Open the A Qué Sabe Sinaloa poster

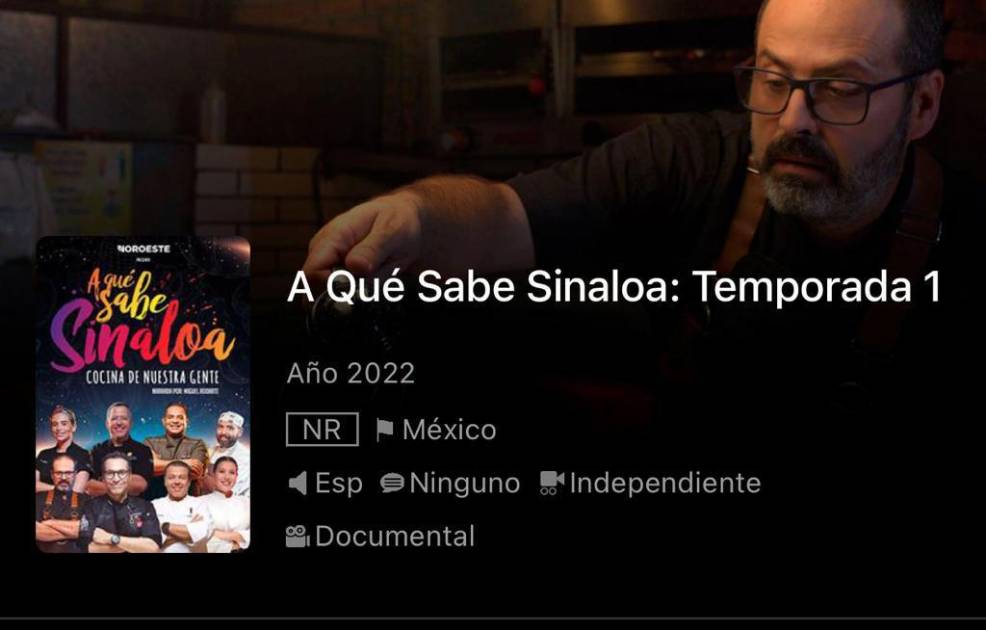point(143,394)
